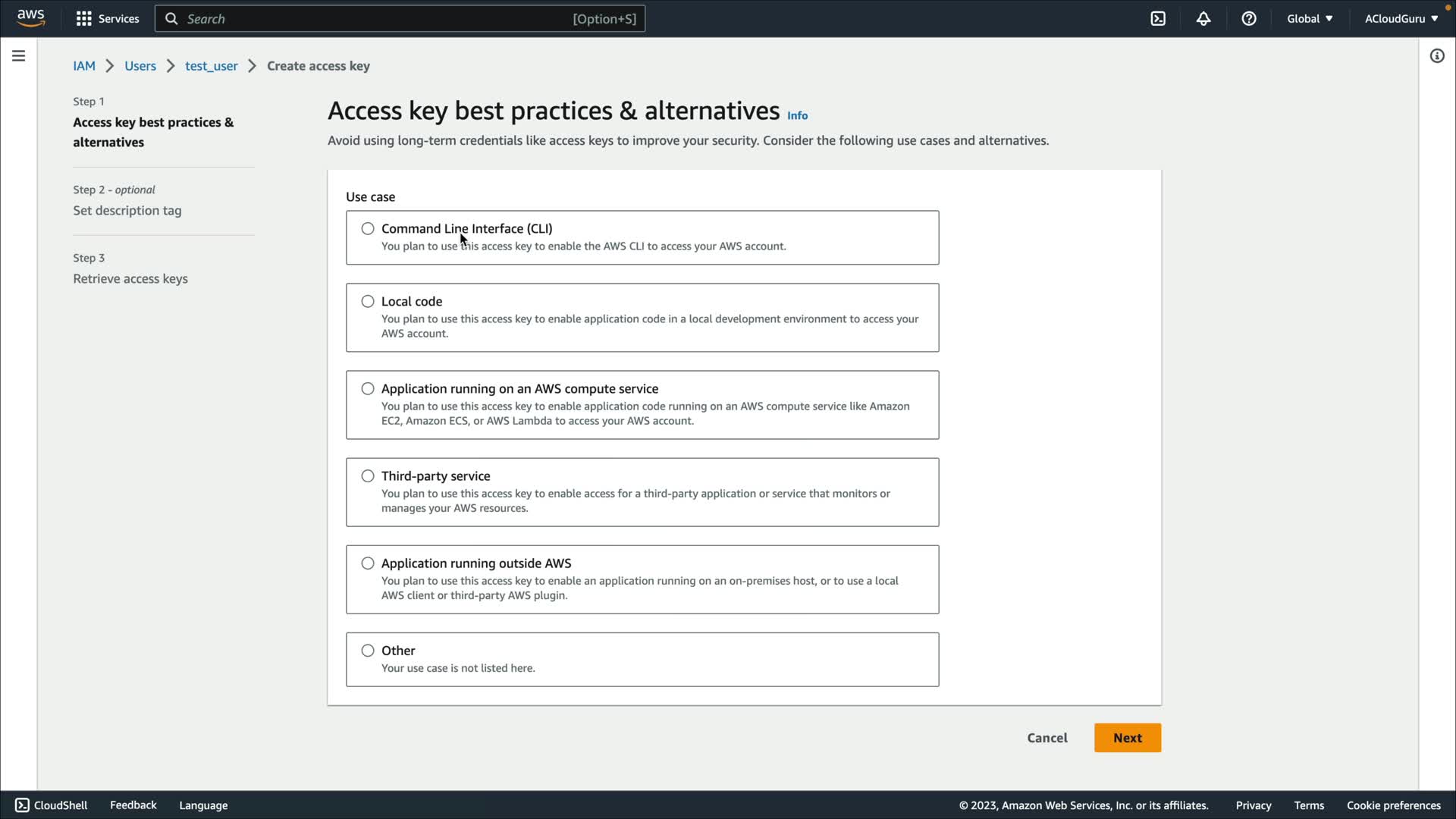1456x819 pixels.
Task: Choose the Third-party service use case
Action: pyautogui.click(x=368, y=476)
